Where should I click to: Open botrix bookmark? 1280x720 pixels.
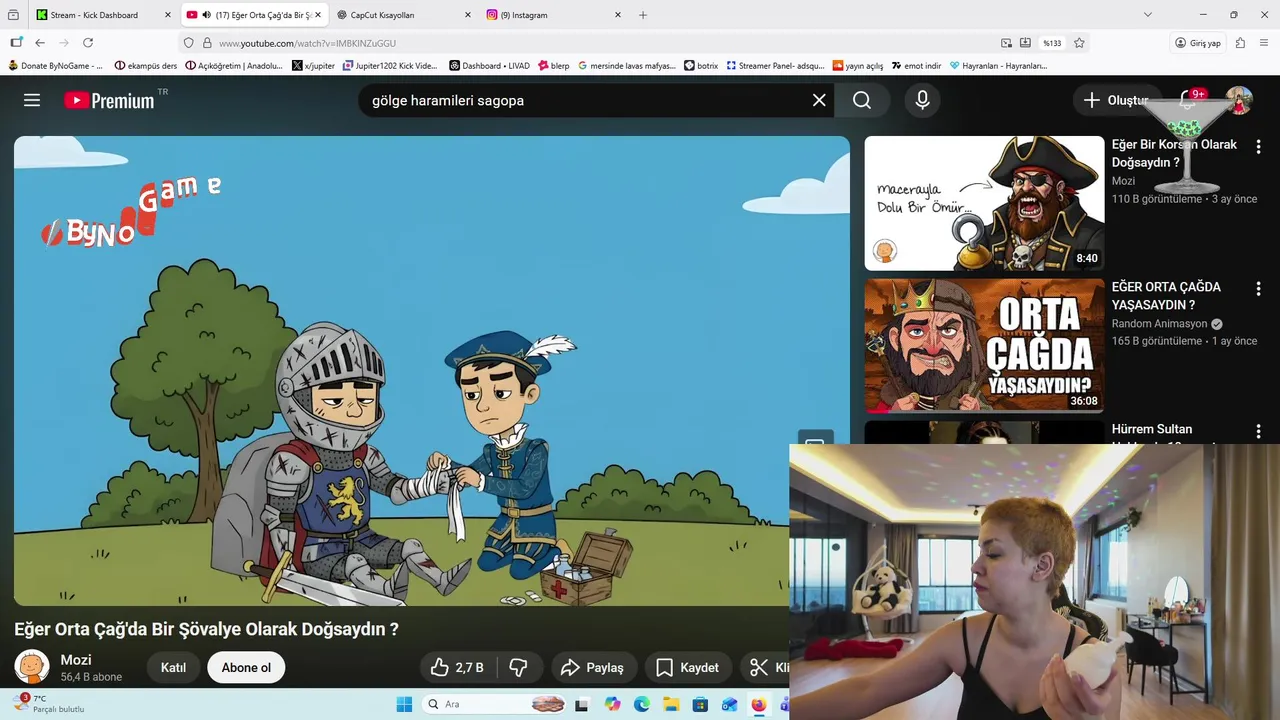tap(701, 66)
